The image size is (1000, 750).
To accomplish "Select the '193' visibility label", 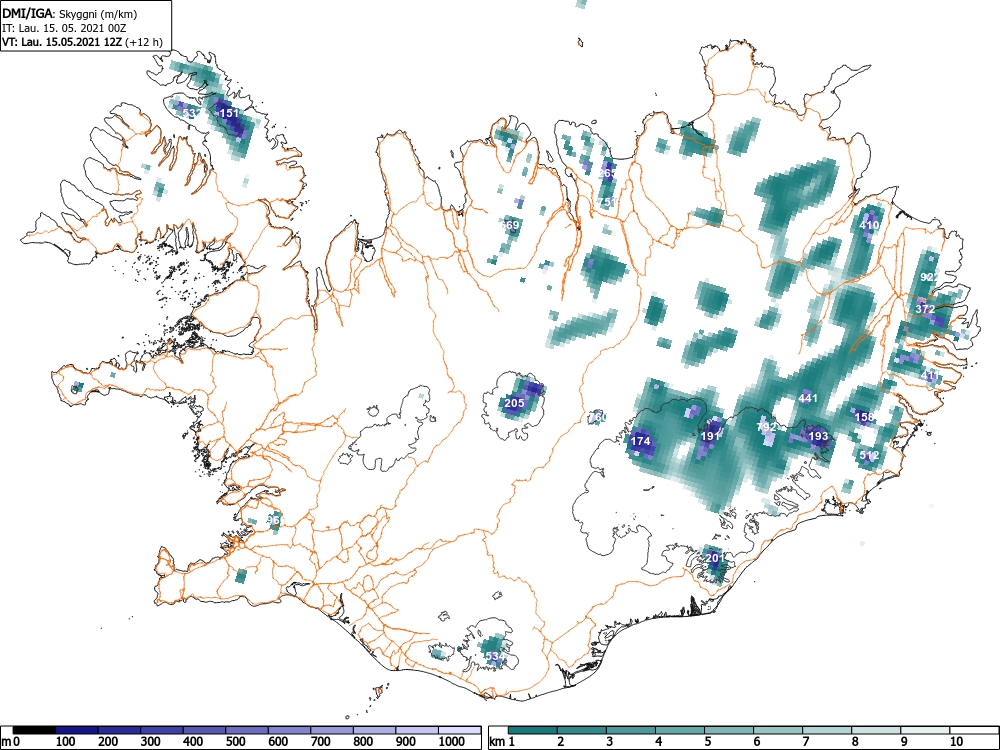I will tap(818, 436).
